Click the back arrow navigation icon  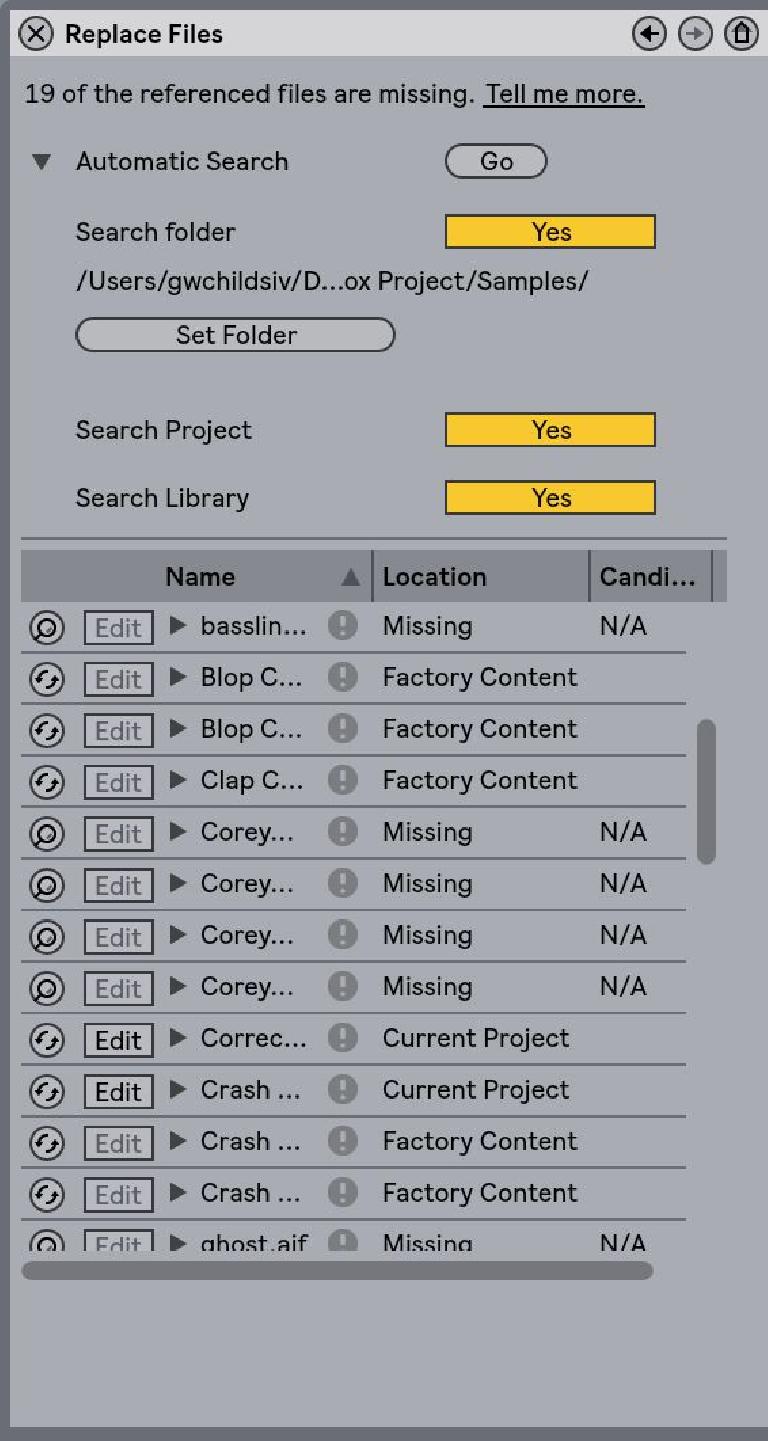click(649, 34)
